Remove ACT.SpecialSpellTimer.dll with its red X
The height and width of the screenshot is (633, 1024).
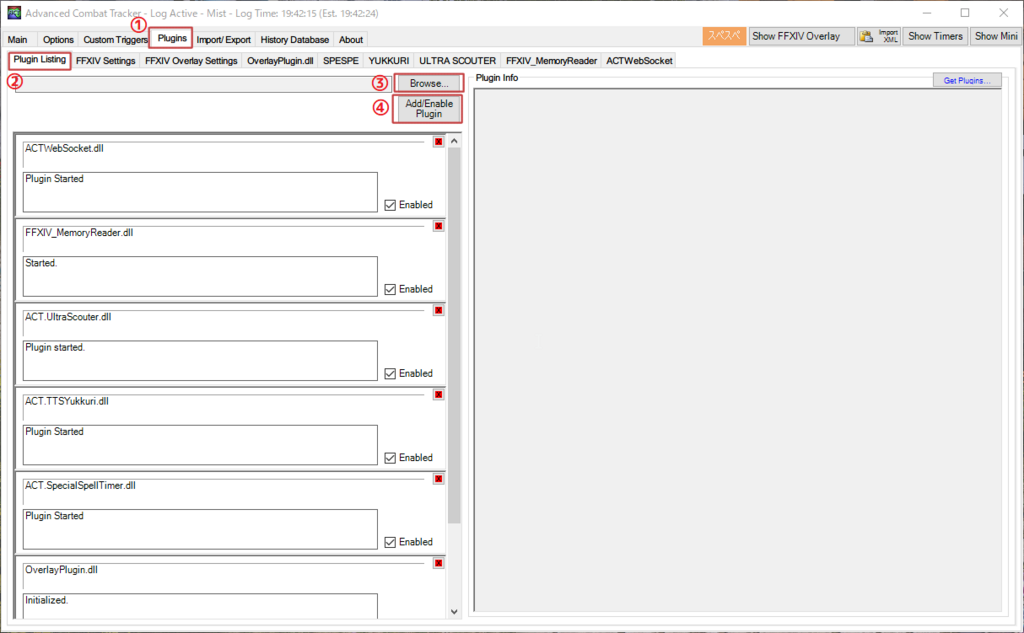438,479
